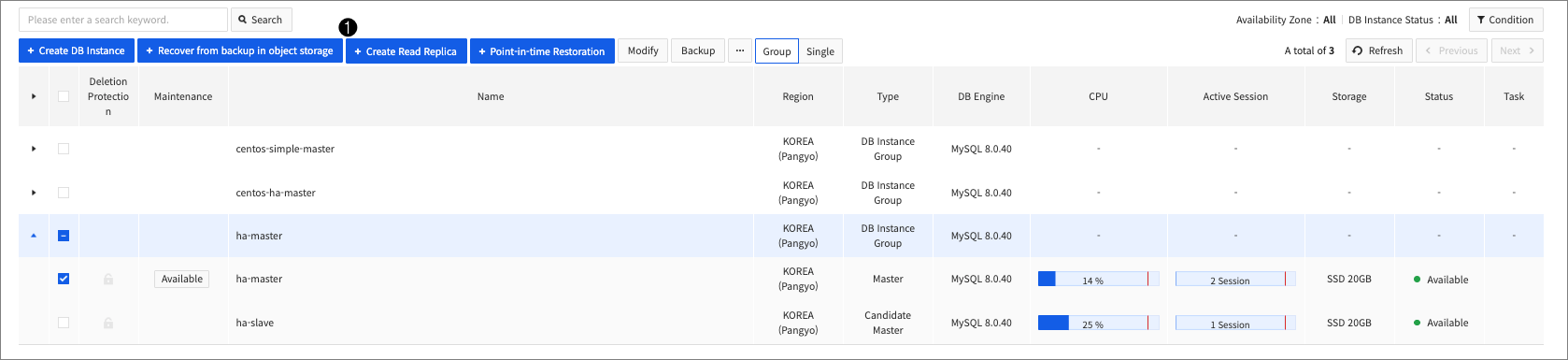The height and width of the screenshot is (360, 1568).
Task: Click the 25 % CPU usage bar
Action: click(x=1099, y=324)
